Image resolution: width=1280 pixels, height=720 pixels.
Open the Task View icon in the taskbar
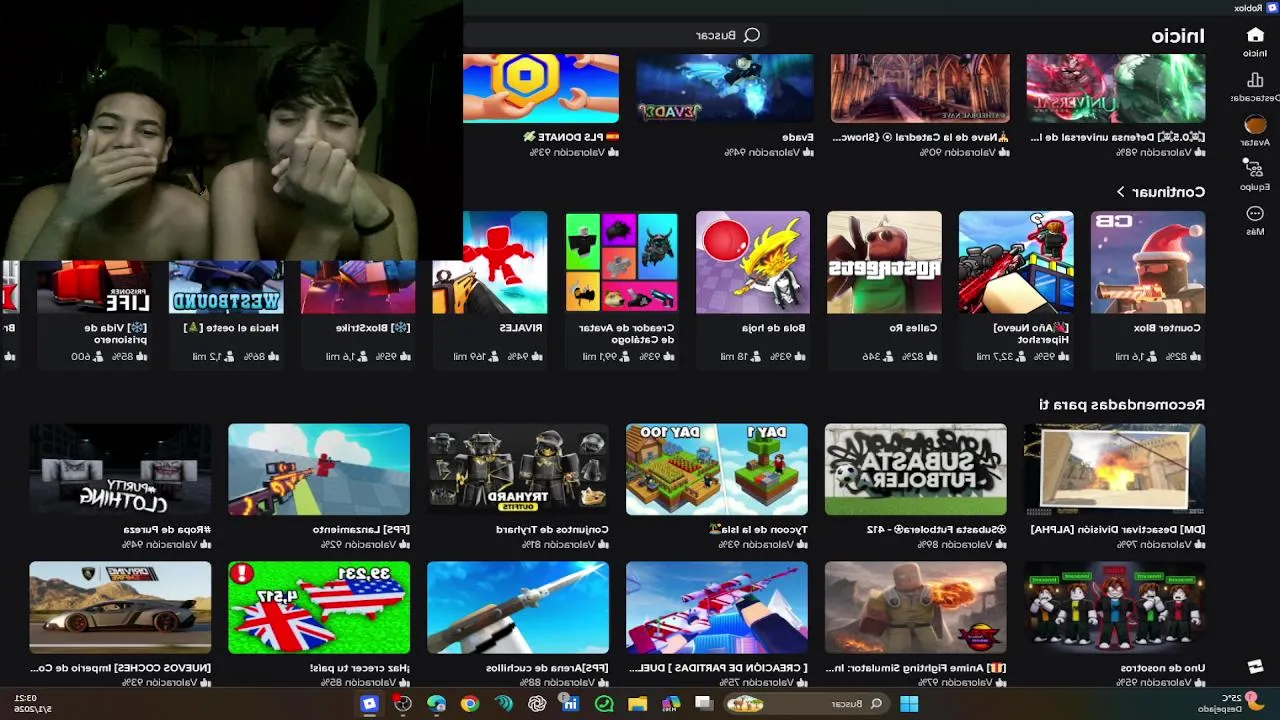704,704
